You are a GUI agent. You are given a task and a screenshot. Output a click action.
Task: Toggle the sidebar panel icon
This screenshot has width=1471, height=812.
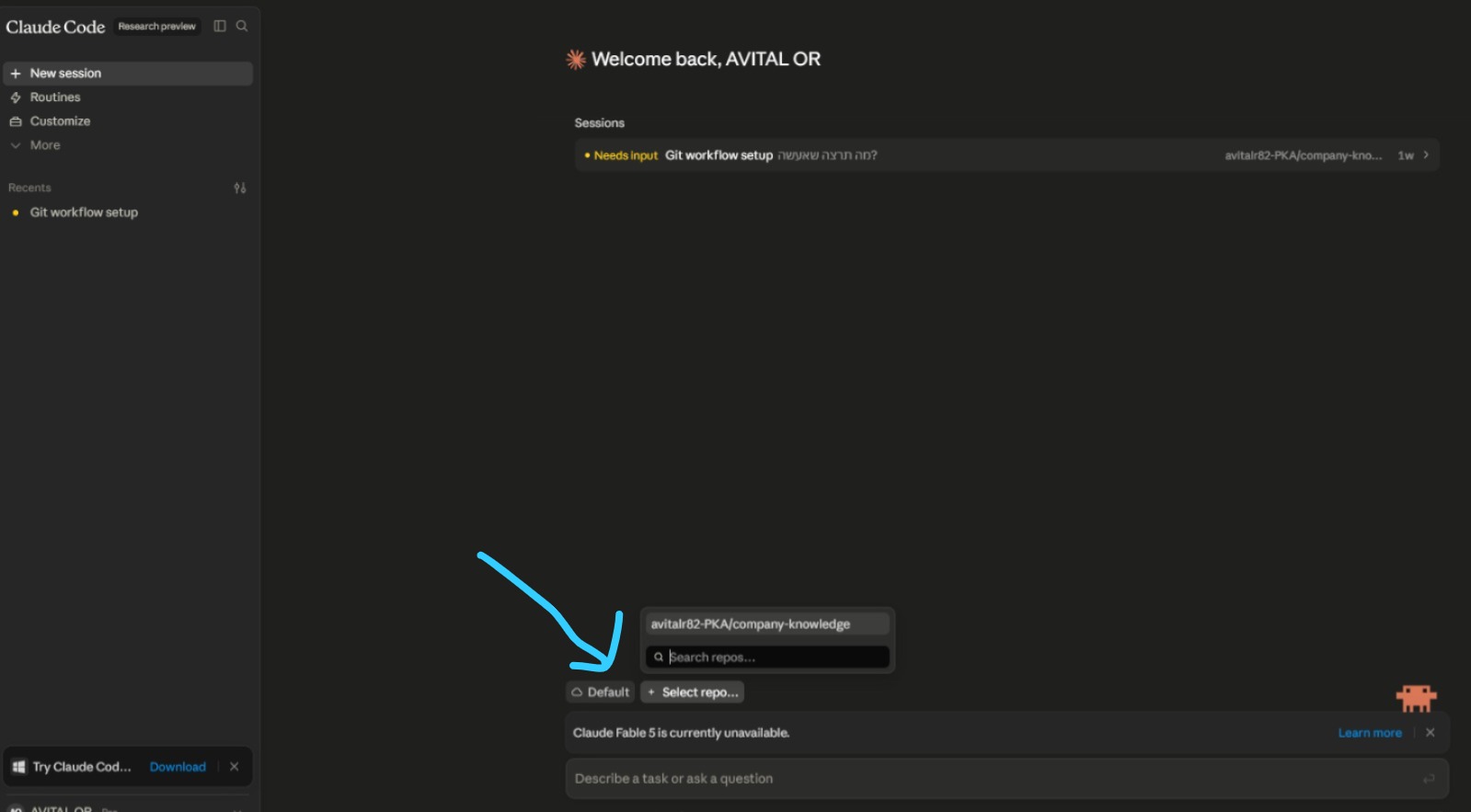click(x=220, y=26)
